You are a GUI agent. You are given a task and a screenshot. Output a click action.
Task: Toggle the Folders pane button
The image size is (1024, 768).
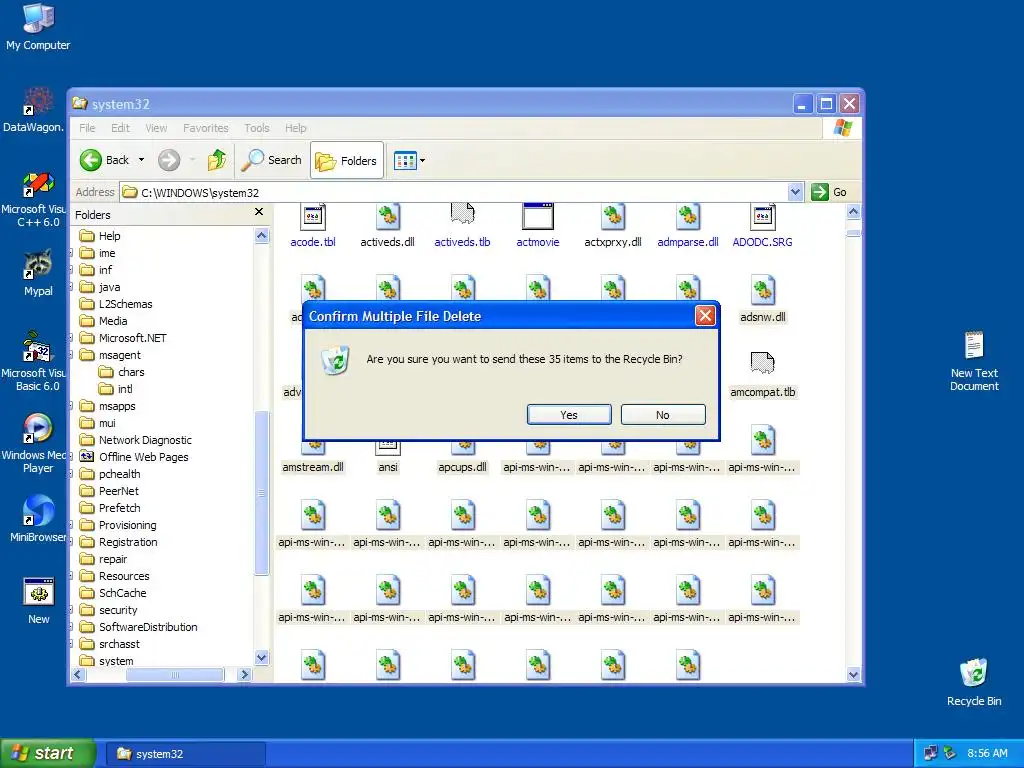pos(347,160)
